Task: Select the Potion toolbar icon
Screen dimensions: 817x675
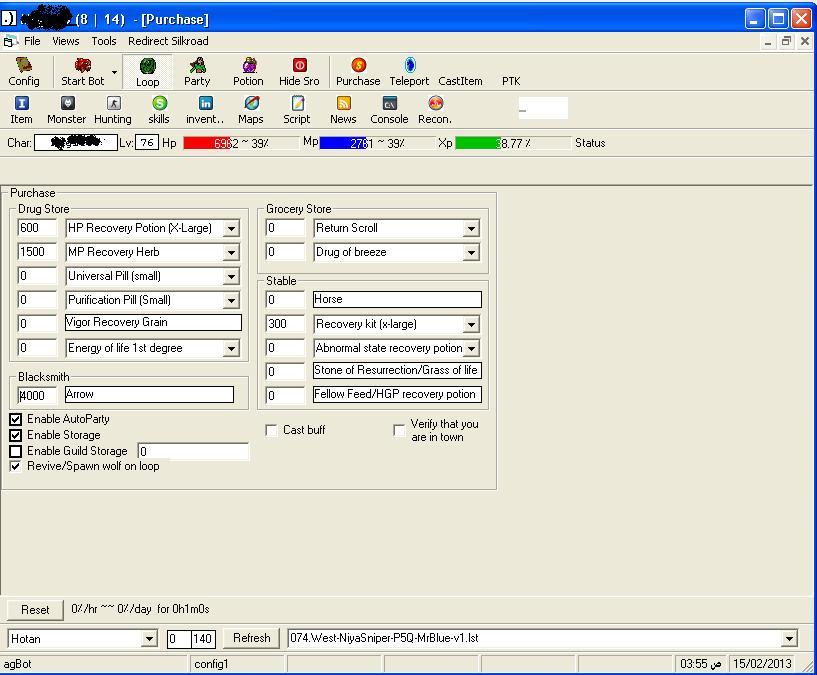Action: [x=248, y=71]
